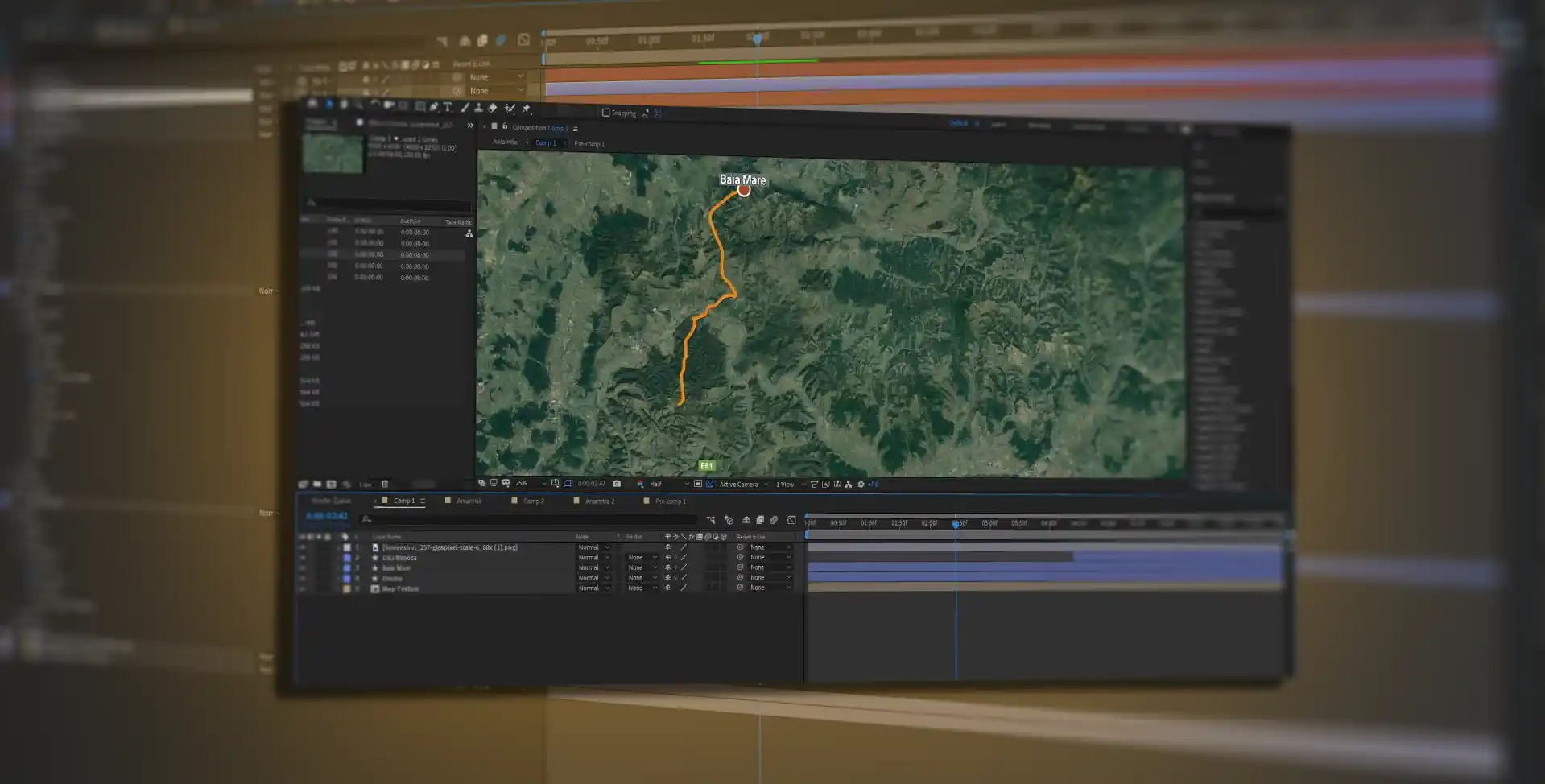The width and height of the screenshot is (1545, 784).
Task: Open the Active Camera dropdown
Action: click(x=743, y=484)
